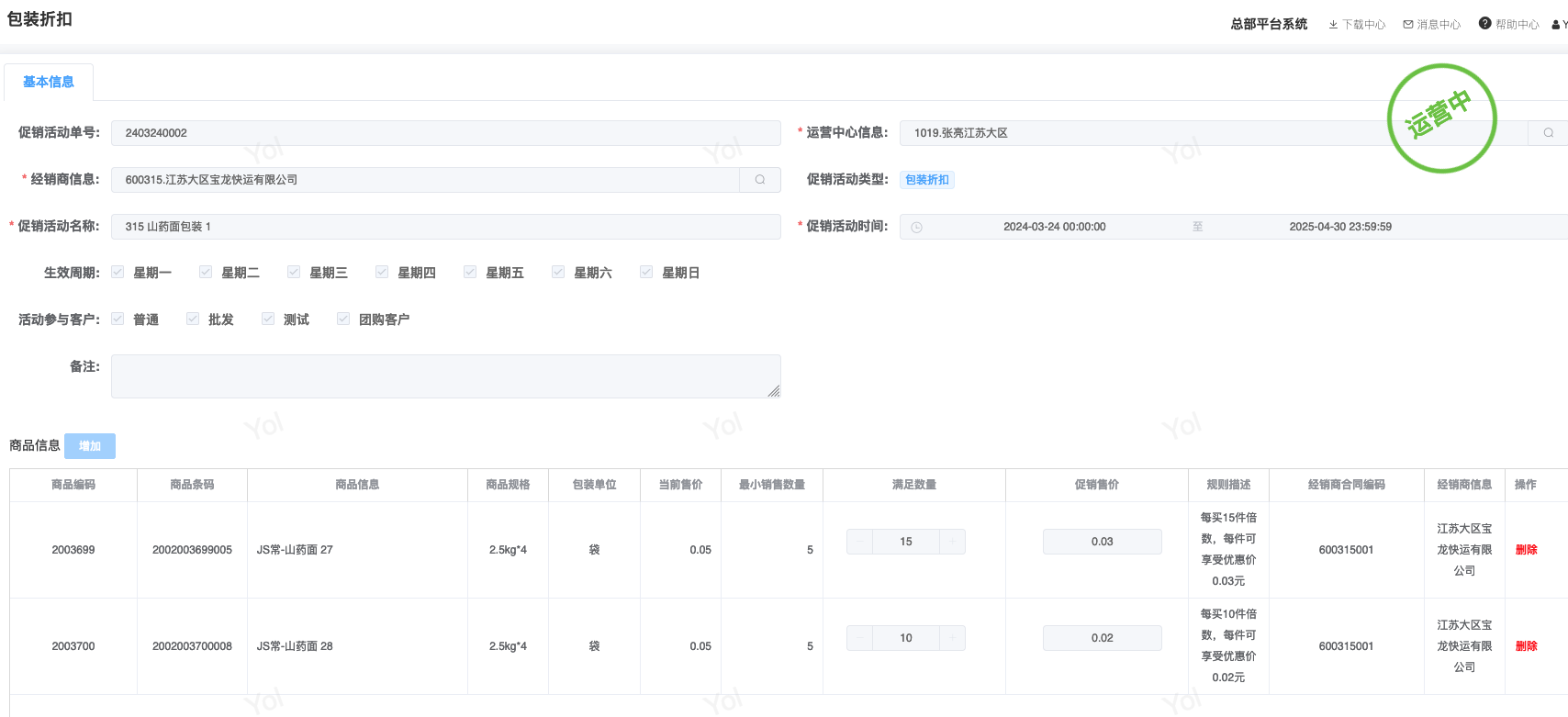Click the 备注 textarea
Screen dimensions: 1568x717
(x=445, y=376)
